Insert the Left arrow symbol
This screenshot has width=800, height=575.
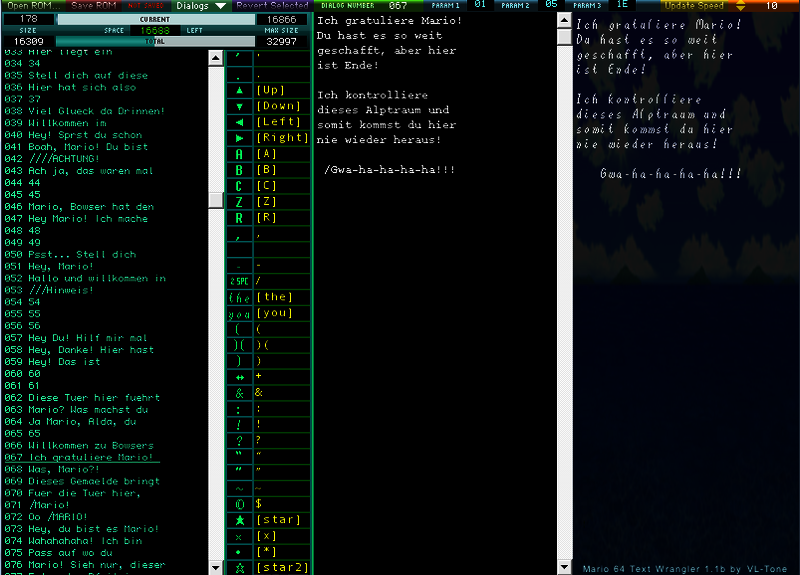(x=239, y=122)
